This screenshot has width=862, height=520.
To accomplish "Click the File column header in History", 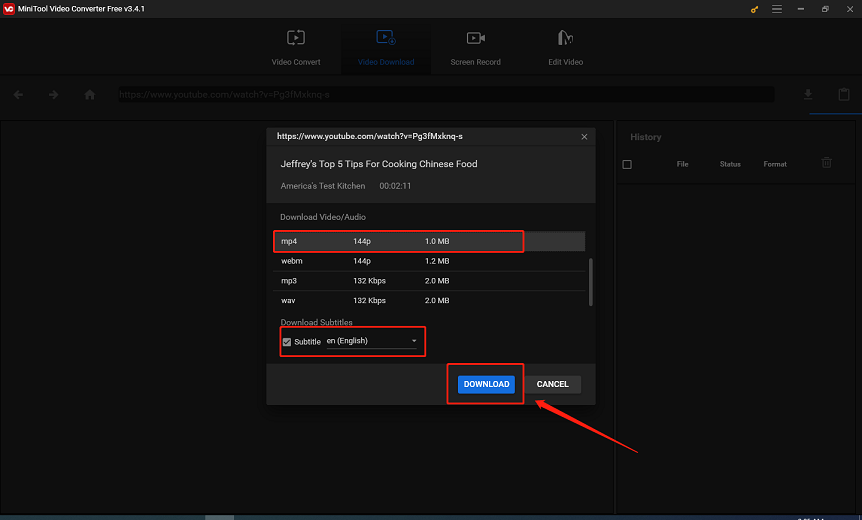I will click(x=682, y=164).
